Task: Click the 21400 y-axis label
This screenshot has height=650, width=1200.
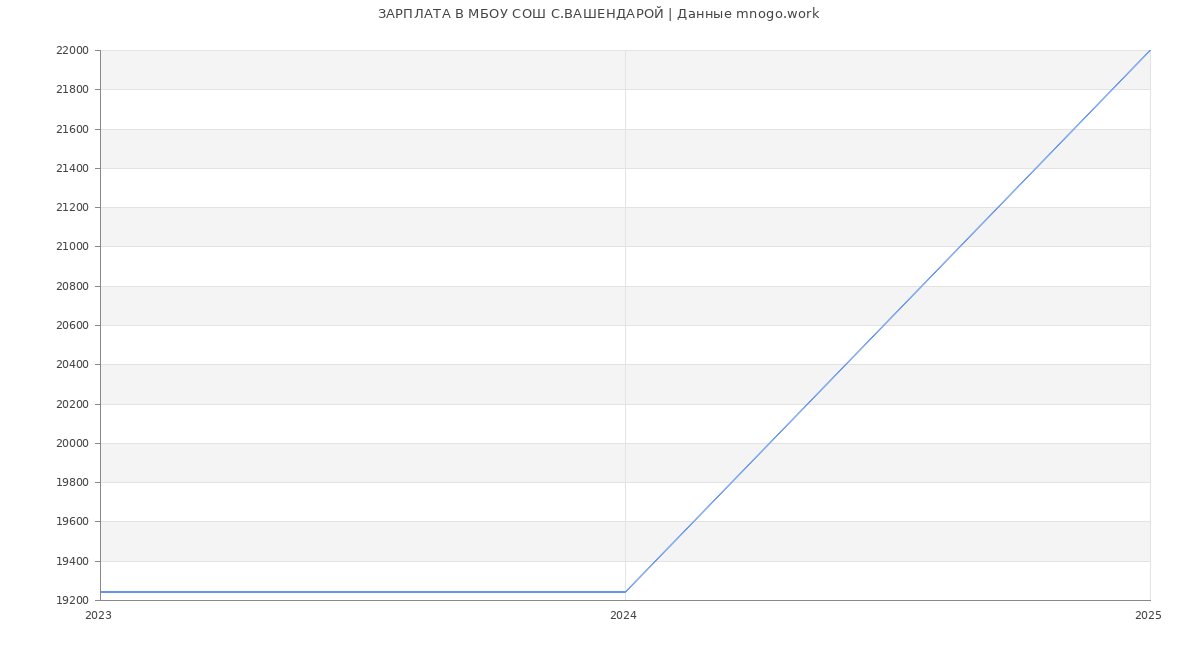Action: point(72,169)
